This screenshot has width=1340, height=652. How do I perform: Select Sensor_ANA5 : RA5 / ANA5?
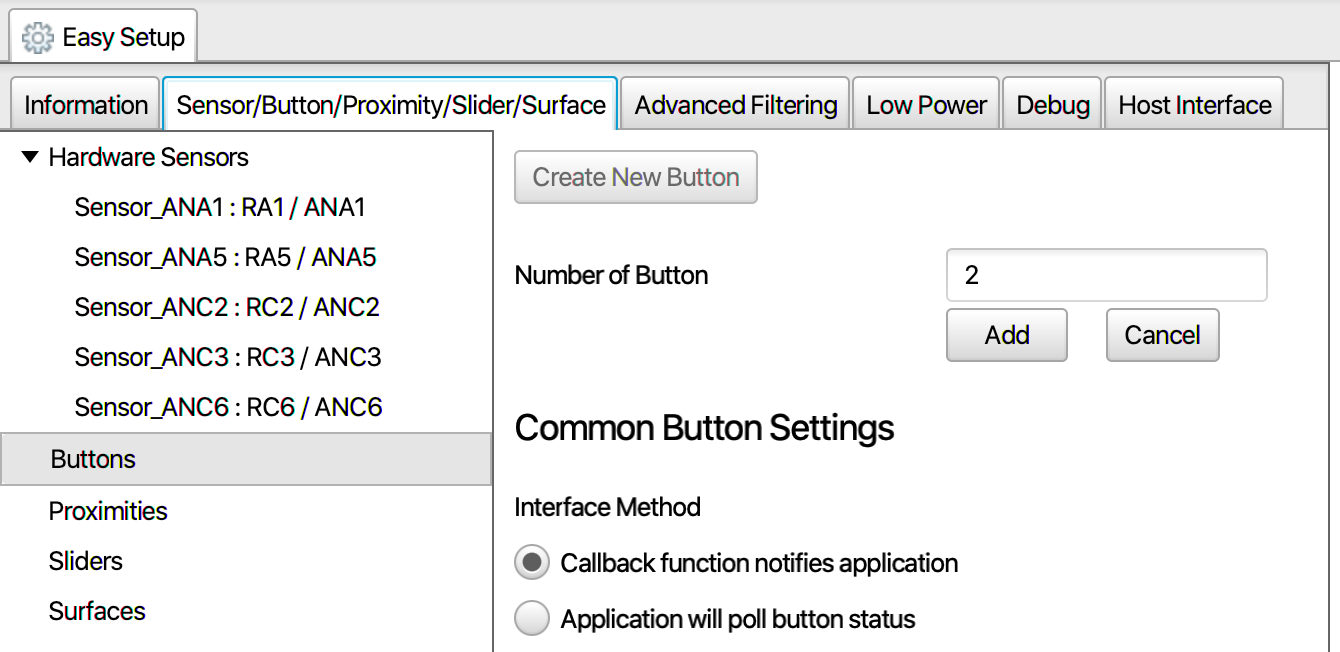[x=225, y=258]
